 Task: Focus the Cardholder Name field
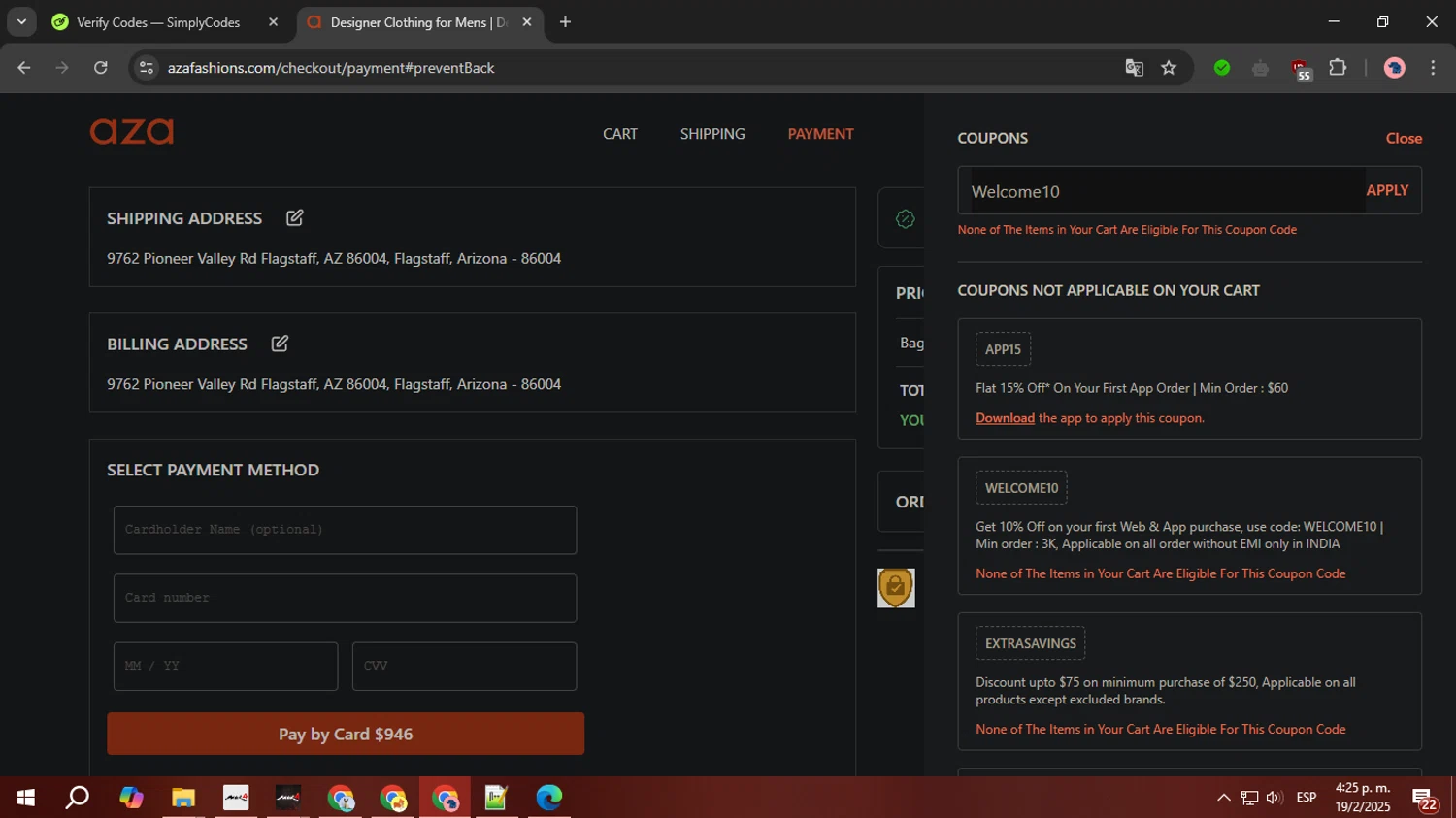(x=345, y=530)
